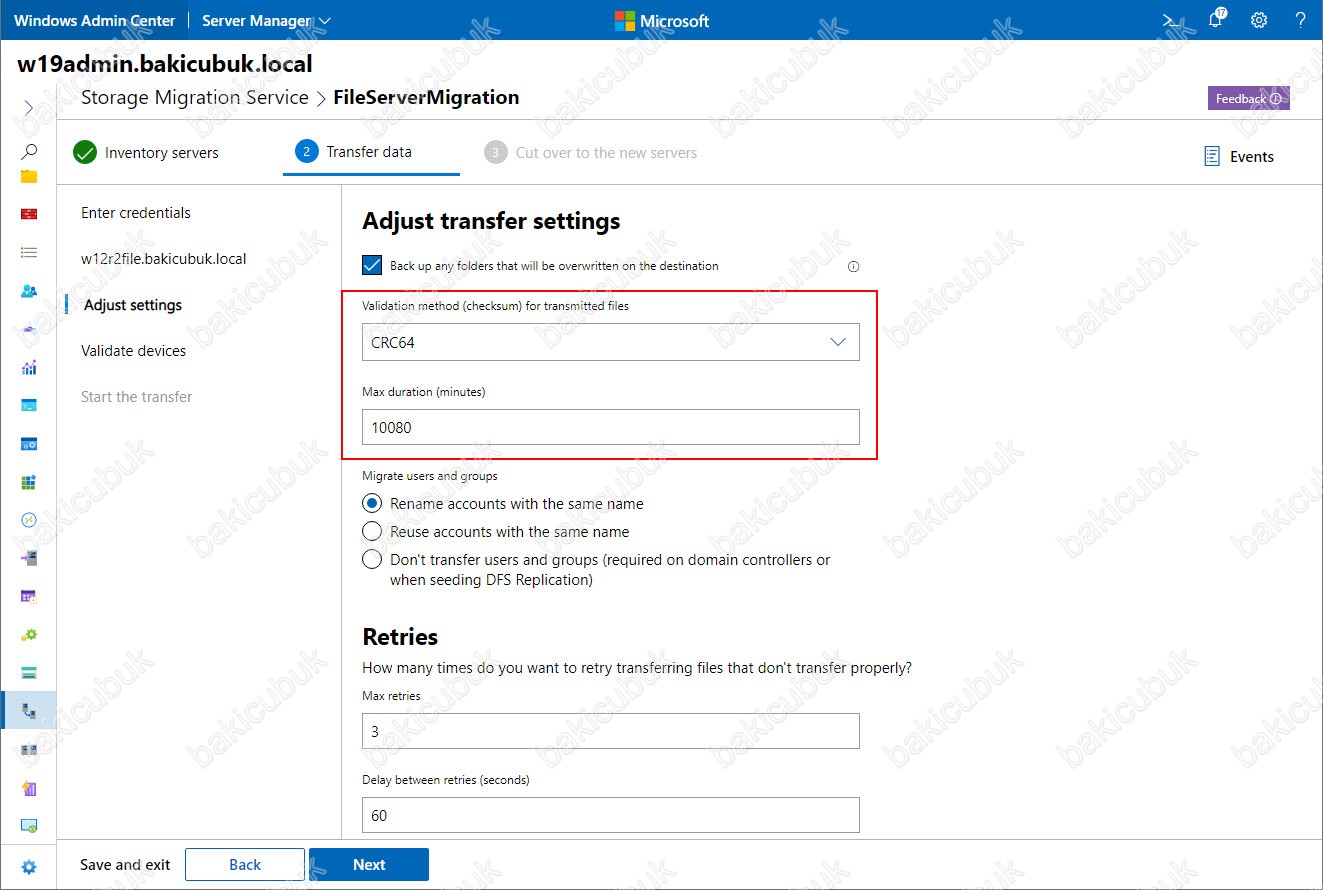Open Enter credentials step in left menu

[136, 213]
